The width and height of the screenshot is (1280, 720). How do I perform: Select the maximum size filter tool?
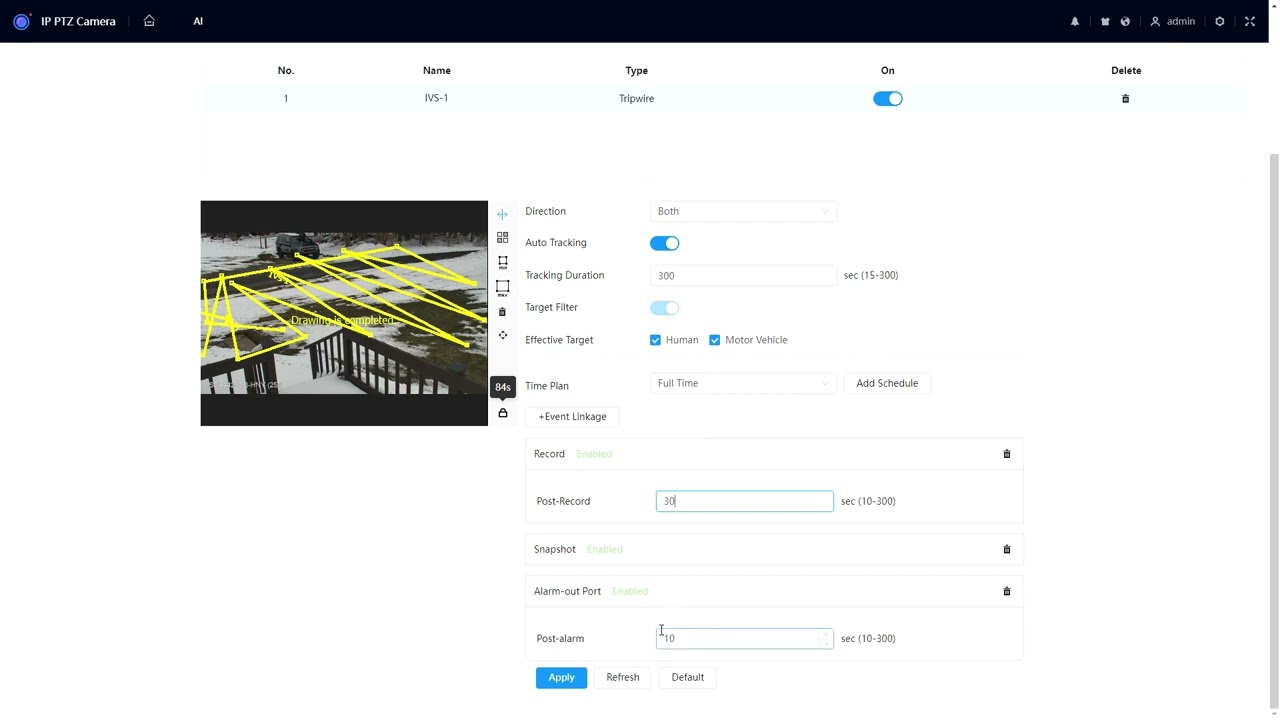tap(502, 287)
